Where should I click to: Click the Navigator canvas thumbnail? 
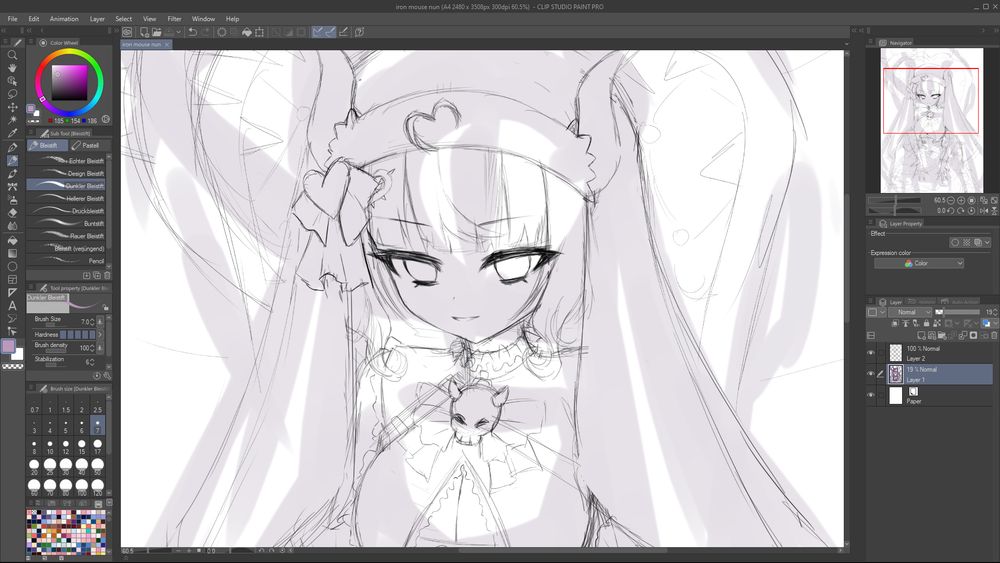point(932,121)
